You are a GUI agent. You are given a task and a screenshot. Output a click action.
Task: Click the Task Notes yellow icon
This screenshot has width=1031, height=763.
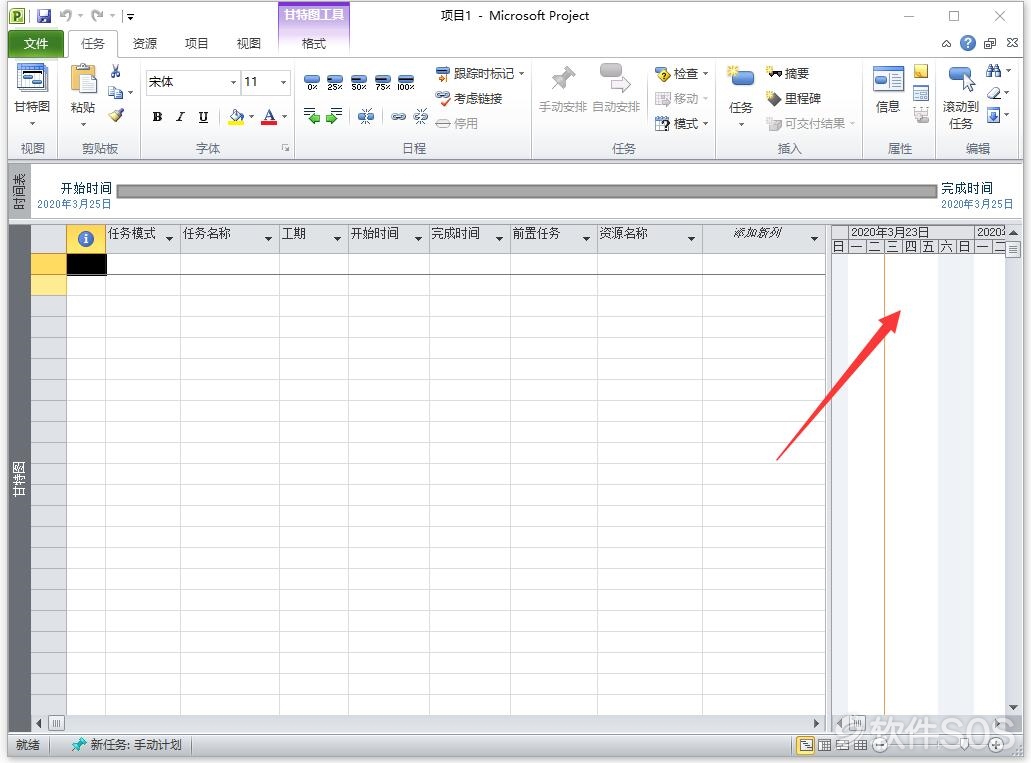[x=921, y=71]
